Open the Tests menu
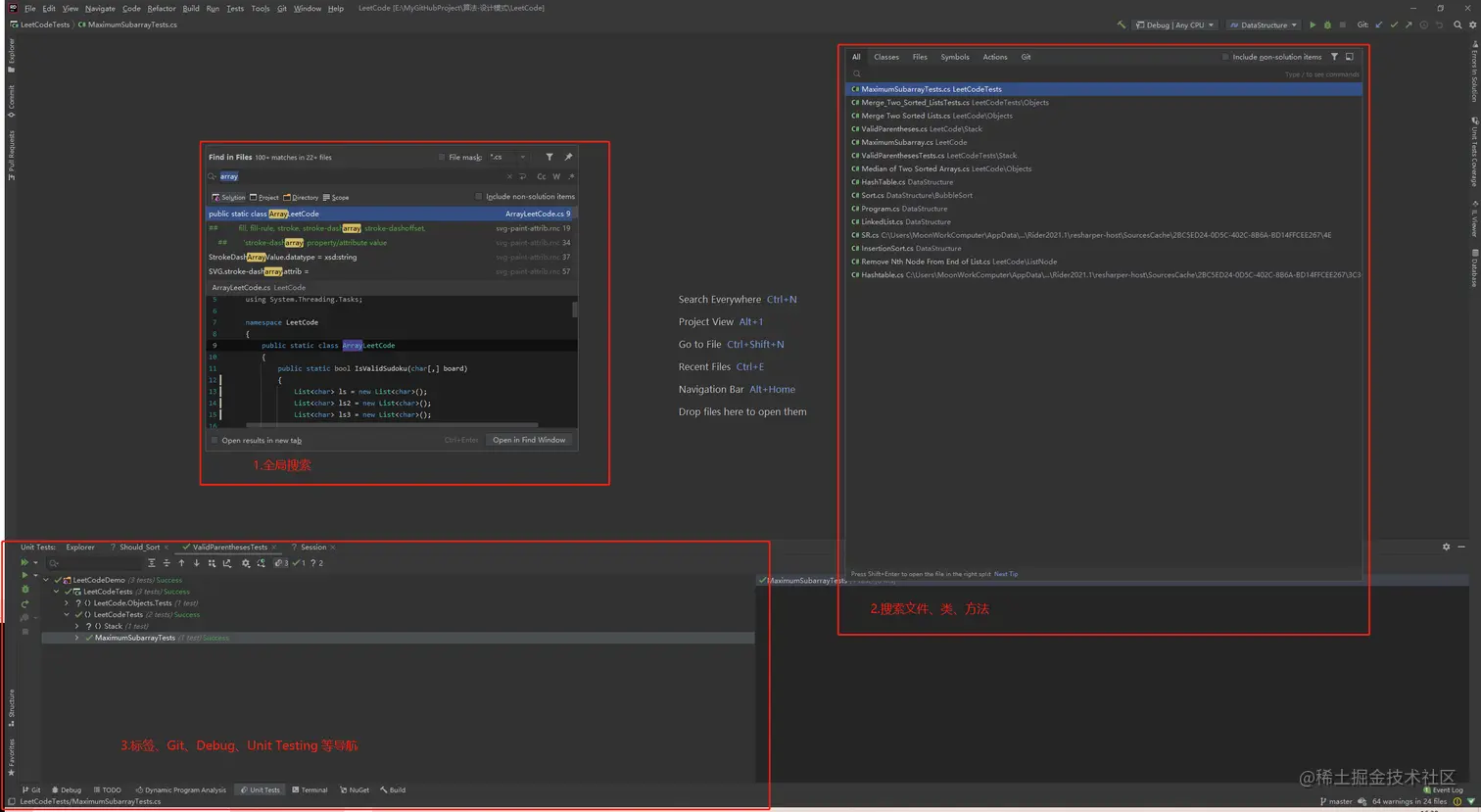Image resolution: width=1481 pixels, height=812 pixels. 235,8
